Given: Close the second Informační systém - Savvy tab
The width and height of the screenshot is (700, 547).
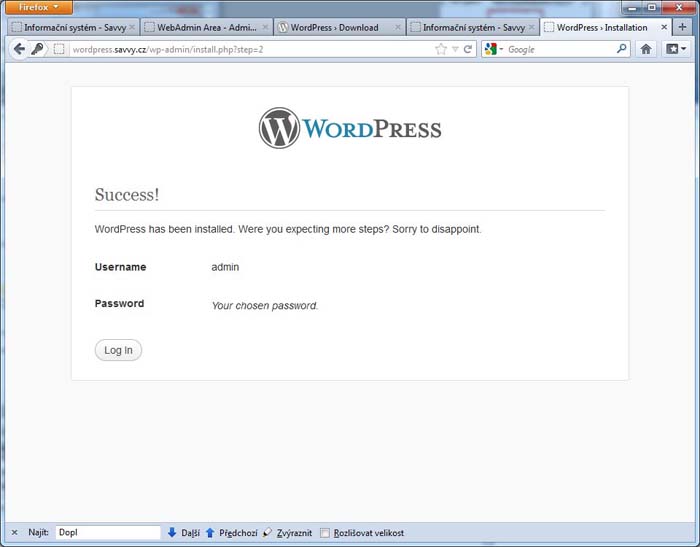Looking at the screenshot, I should click(x=531, y=28).
